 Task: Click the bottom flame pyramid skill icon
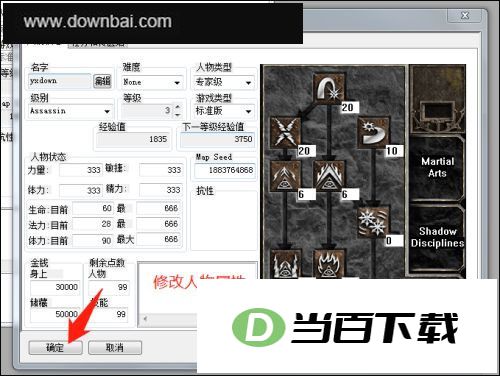pyautogui.click(x=329, y=264)
